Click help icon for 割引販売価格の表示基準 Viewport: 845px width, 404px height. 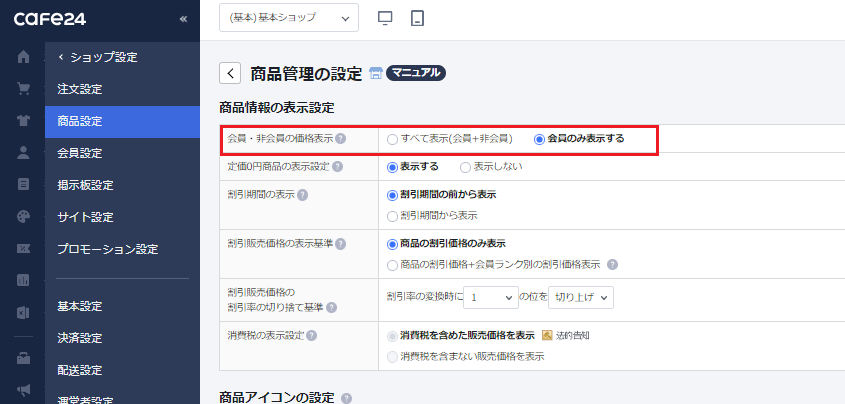tap(340, 244)
